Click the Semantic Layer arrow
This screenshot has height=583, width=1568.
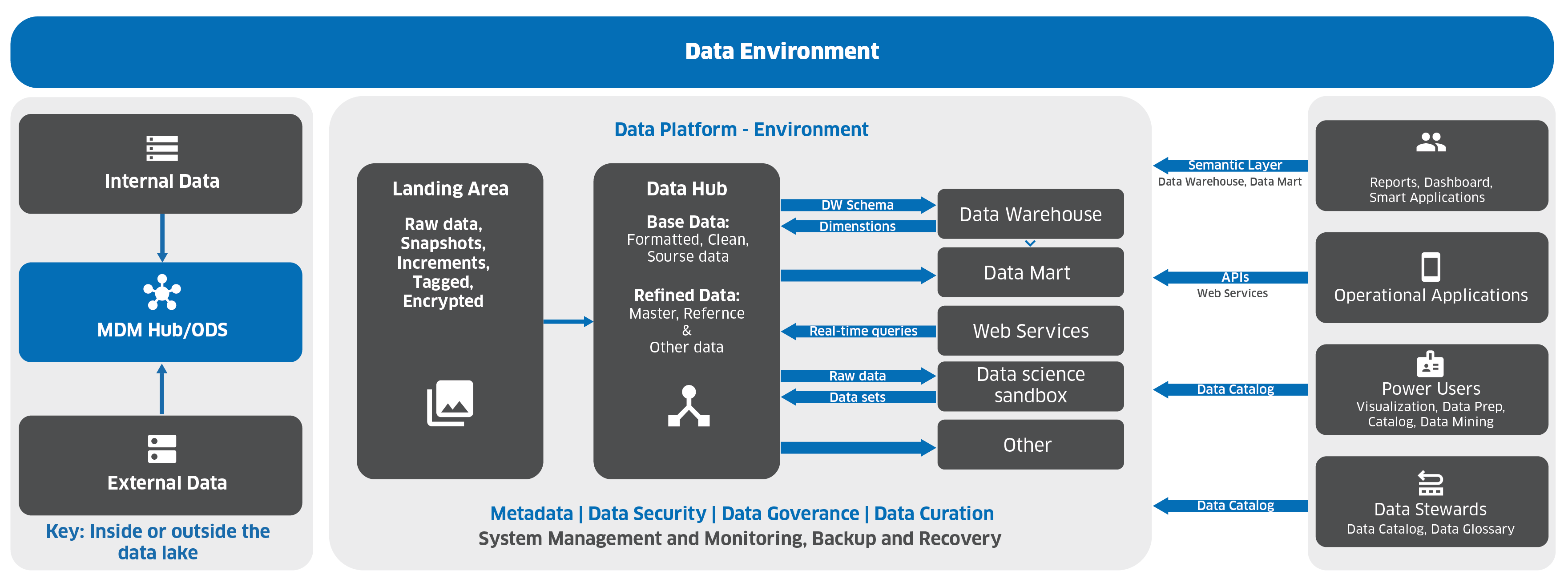pyautogui.click(x=1230, y=165)
